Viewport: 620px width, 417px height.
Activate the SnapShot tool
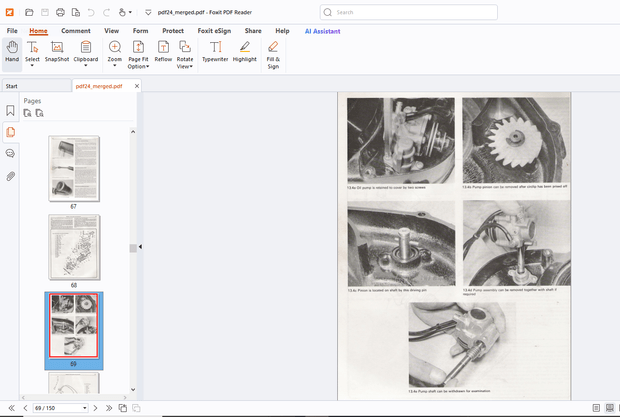point(57,52)
